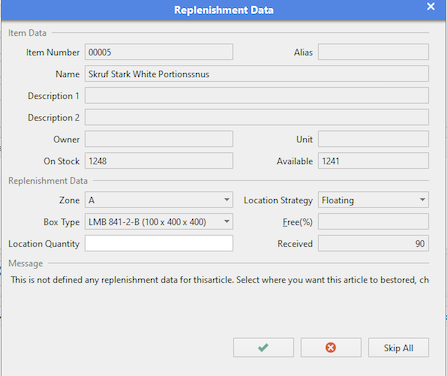Image resolution: width=447 pixels, height=376 pixels.
Task: Focus the Location Quantity input field
Action: 159,243
